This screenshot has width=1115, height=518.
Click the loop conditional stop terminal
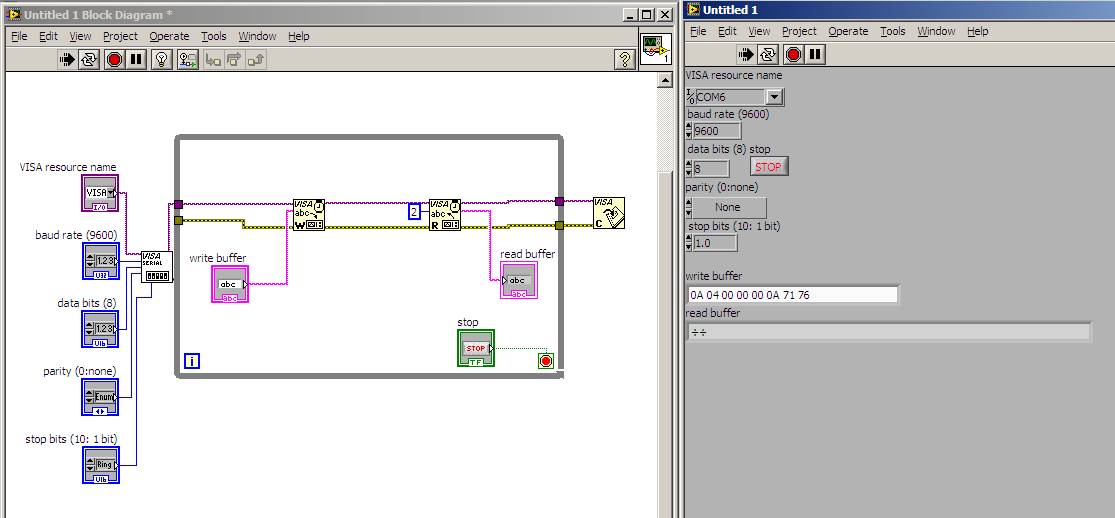pos(545,361)
